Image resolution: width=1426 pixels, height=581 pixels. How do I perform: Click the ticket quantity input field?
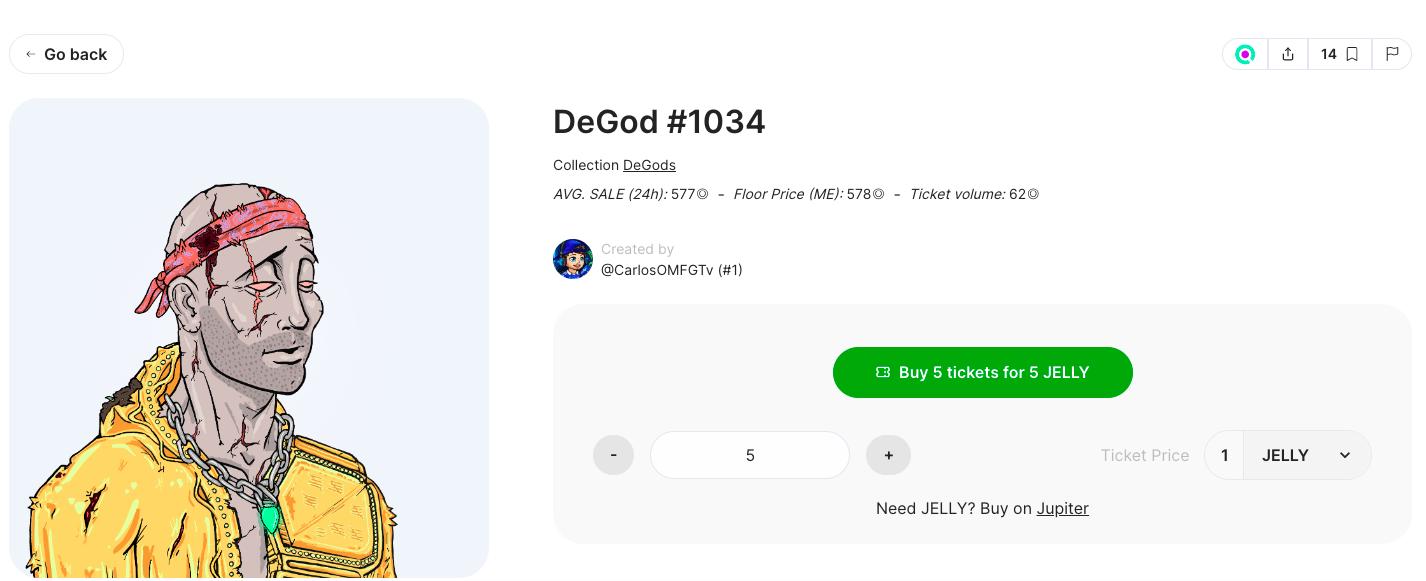[750, 455]
